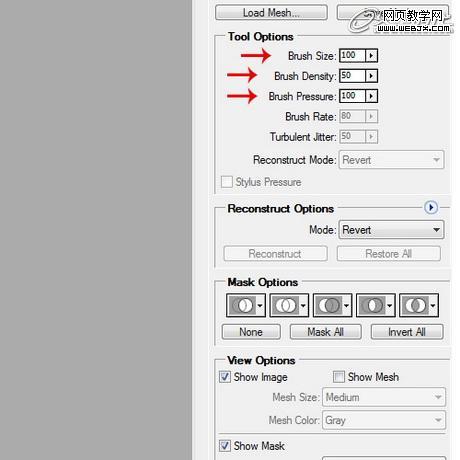The height and width of the screenshot is (460, 460).
Task: Select the Intersect with Selection mask icon
Action: point(376,305)
